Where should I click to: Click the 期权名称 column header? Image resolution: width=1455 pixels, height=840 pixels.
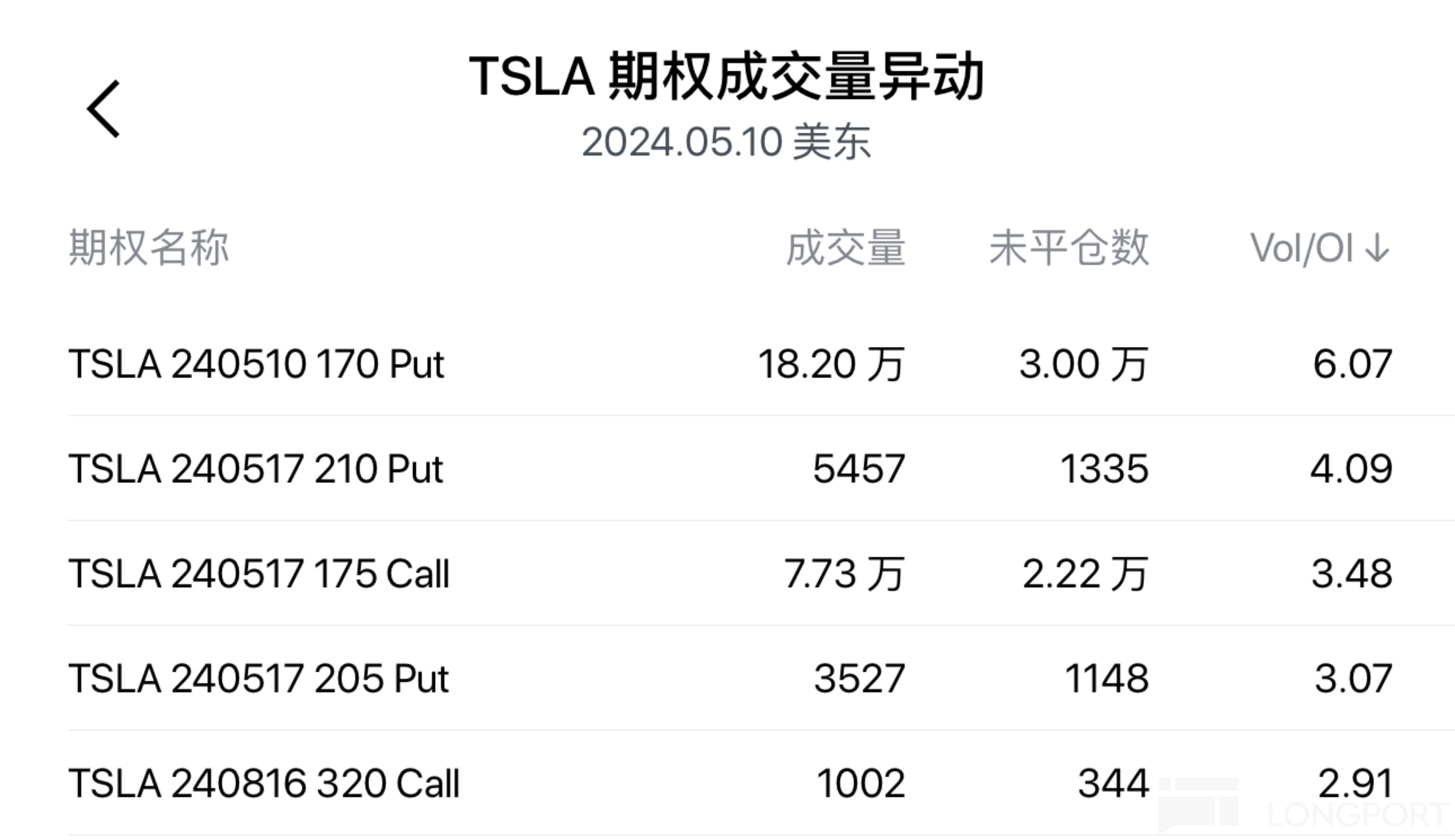[x=149, y=249]
